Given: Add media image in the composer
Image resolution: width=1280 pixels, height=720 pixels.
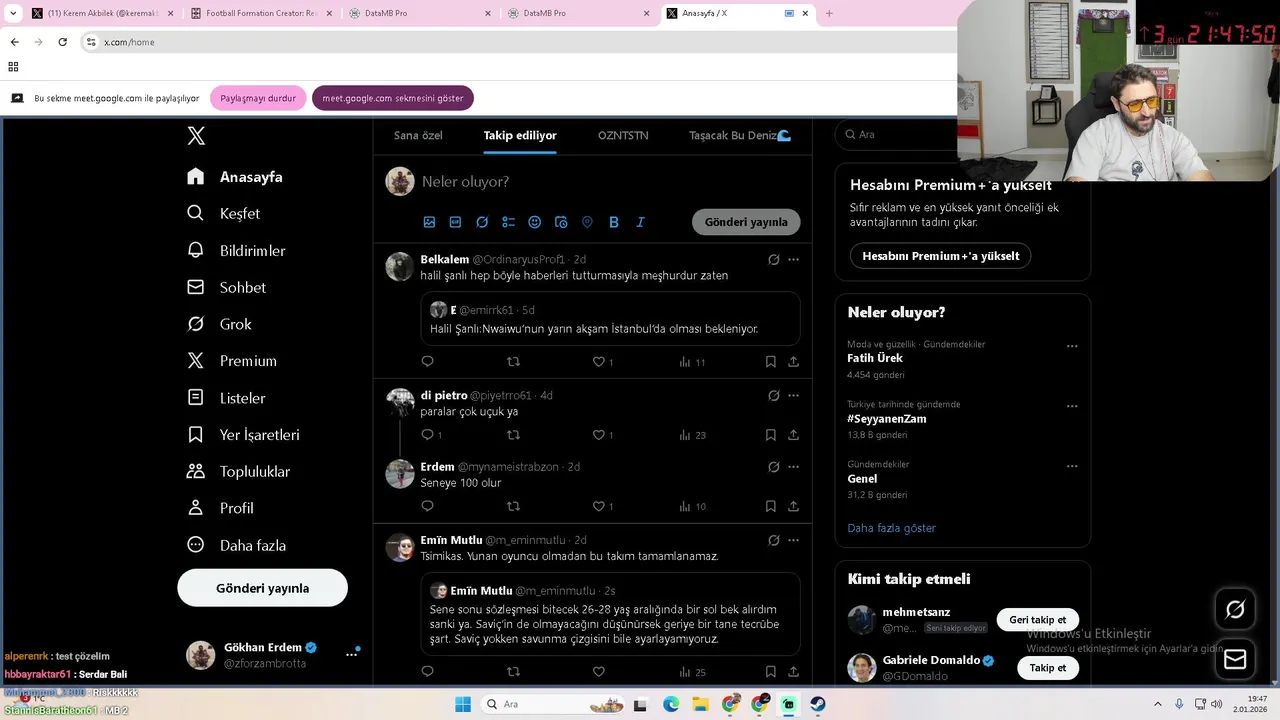Looking at the screenshot, I should point(429,222).
